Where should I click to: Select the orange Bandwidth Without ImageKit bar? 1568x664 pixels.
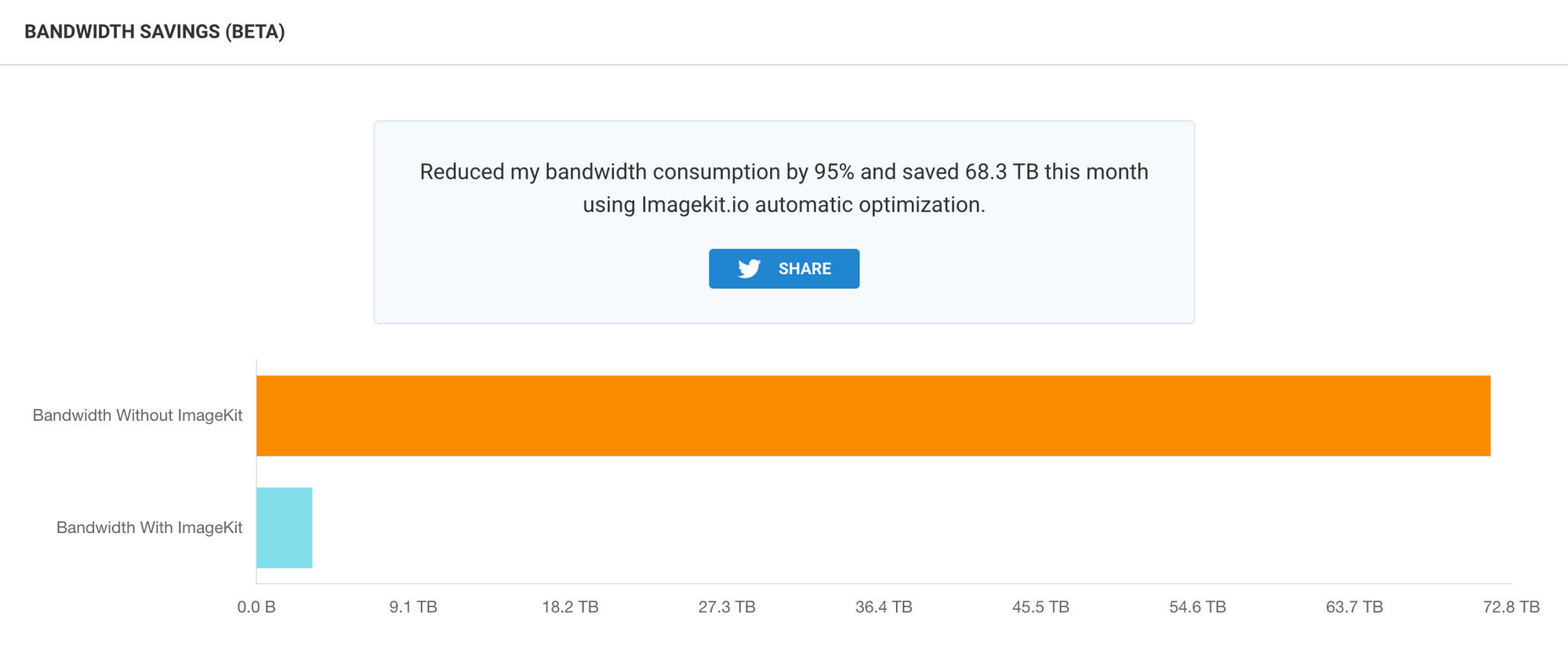[873, 415]
